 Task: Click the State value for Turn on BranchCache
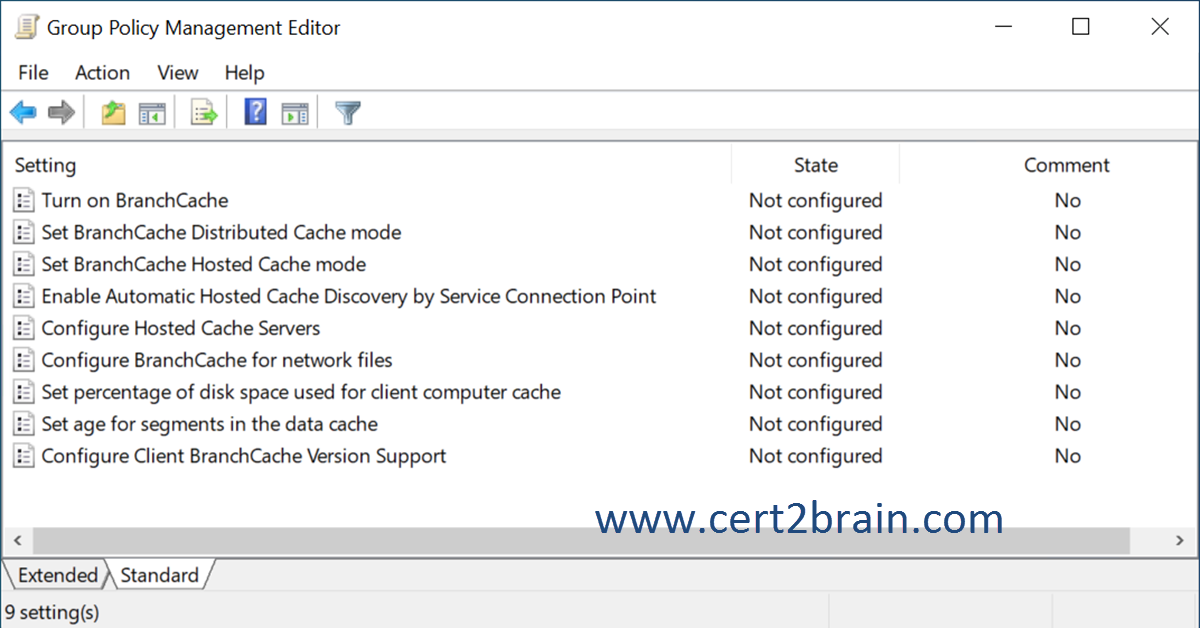click(x=816, y=200)
